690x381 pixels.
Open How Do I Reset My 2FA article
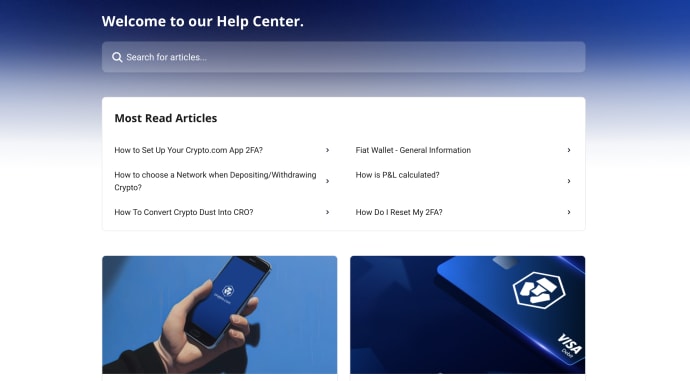pyautogui.click(x=399, y=212)
